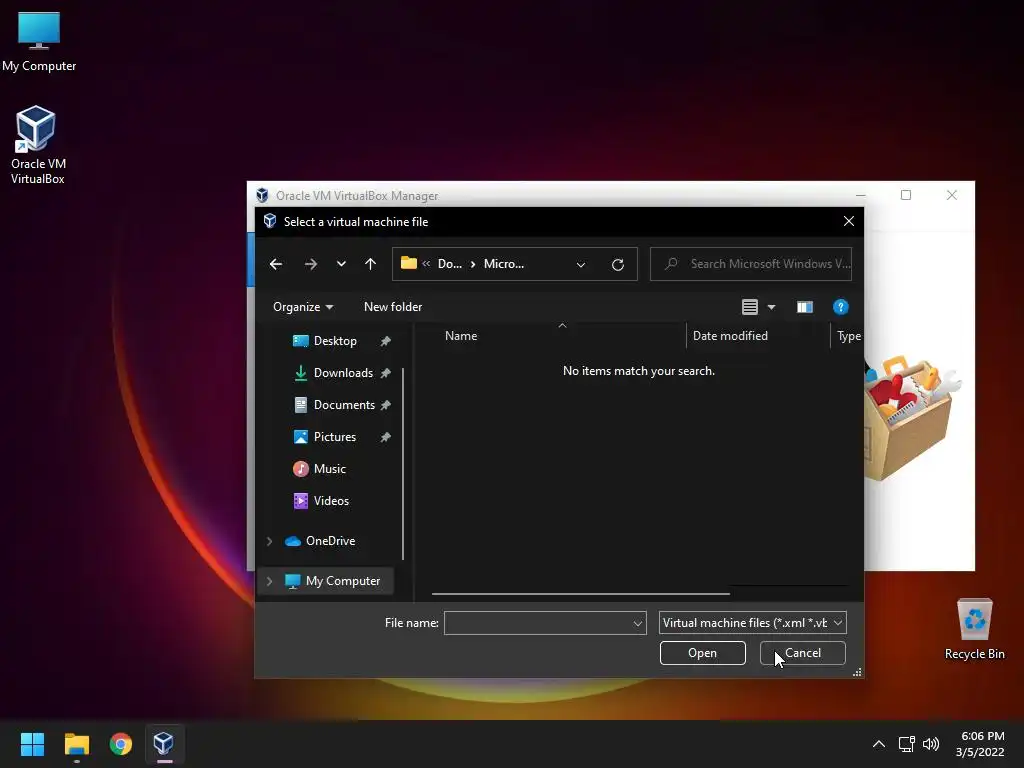Select Videos in the navigation pane
Viewport: 1024px width, 768px height.
pos(331,501)
